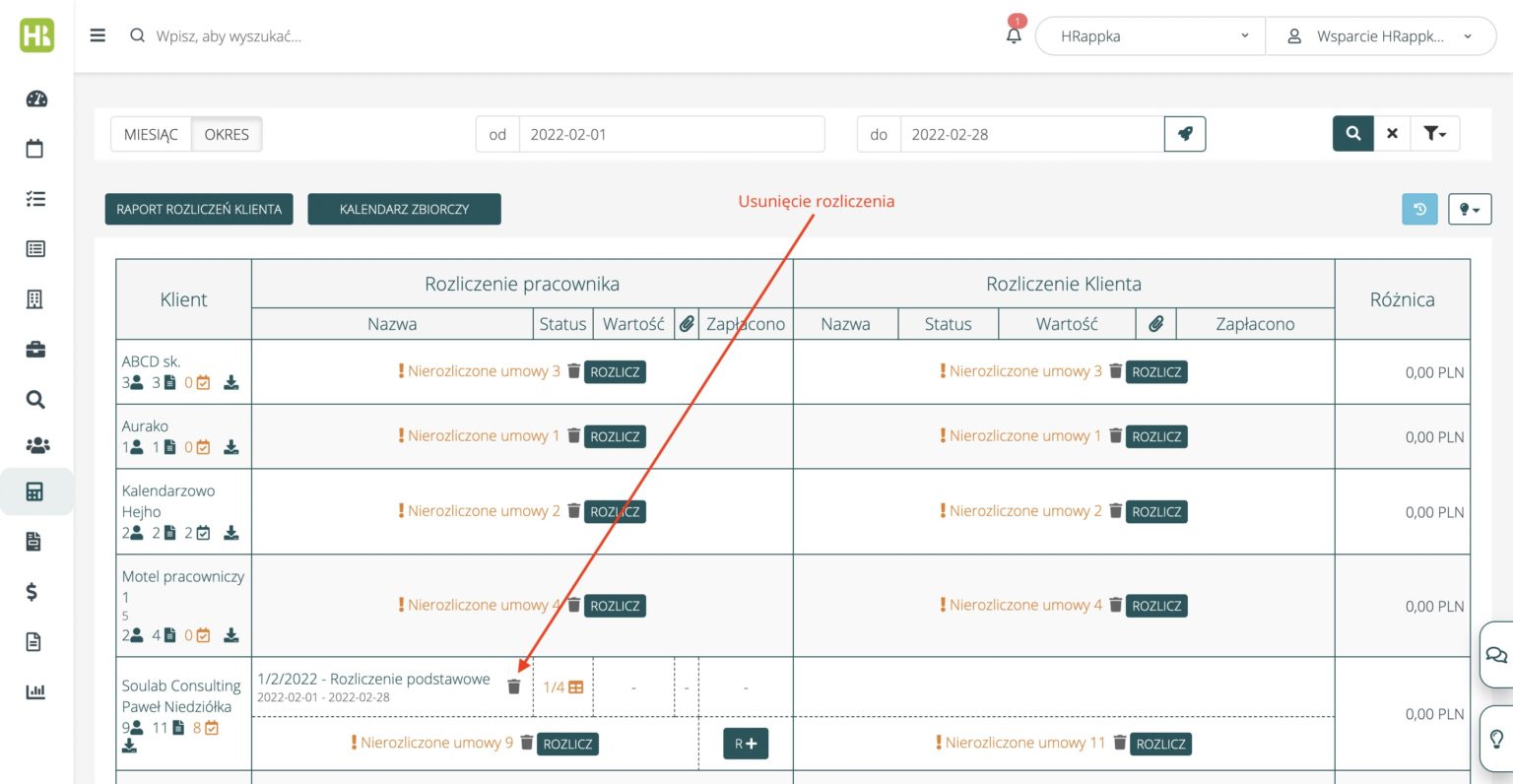The width and height of the screenshot is (1513, 784).
Task: Clear filters with the X icon
Action: tap(1392, 133)
